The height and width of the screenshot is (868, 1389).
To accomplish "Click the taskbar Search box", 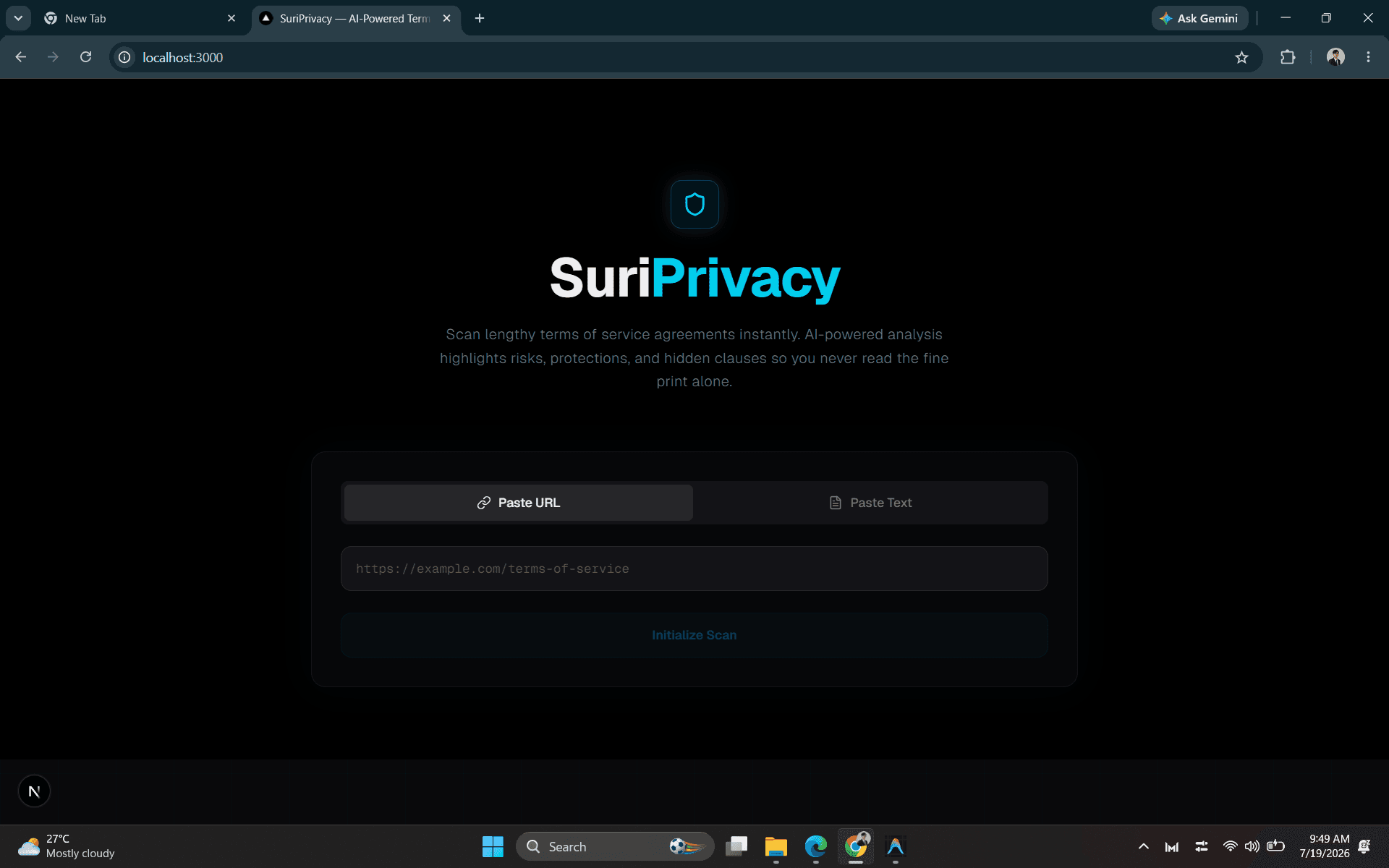I will point(615,846).
